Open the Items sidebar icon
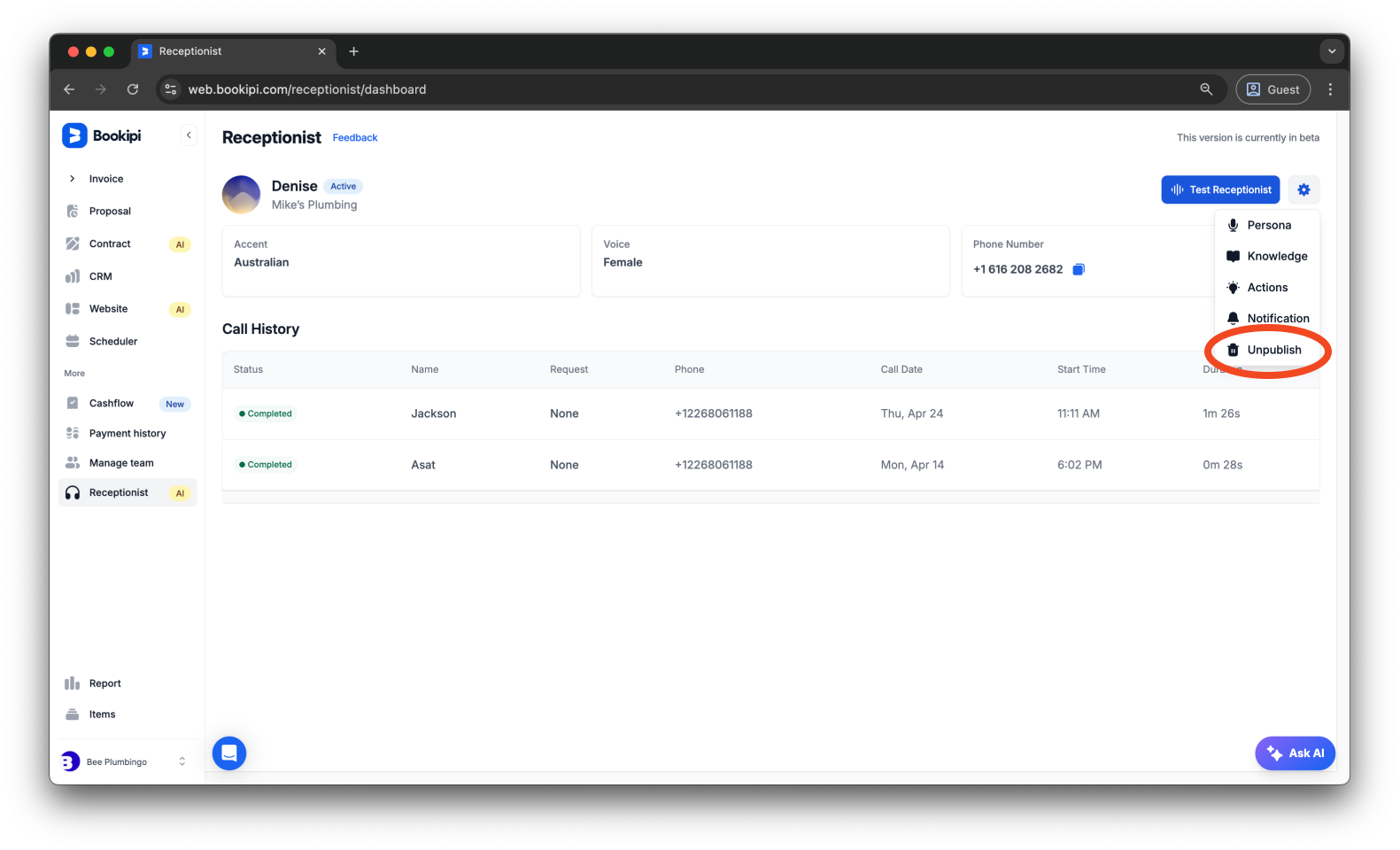Screen dimensions: 1400x850 coord(73,715)
